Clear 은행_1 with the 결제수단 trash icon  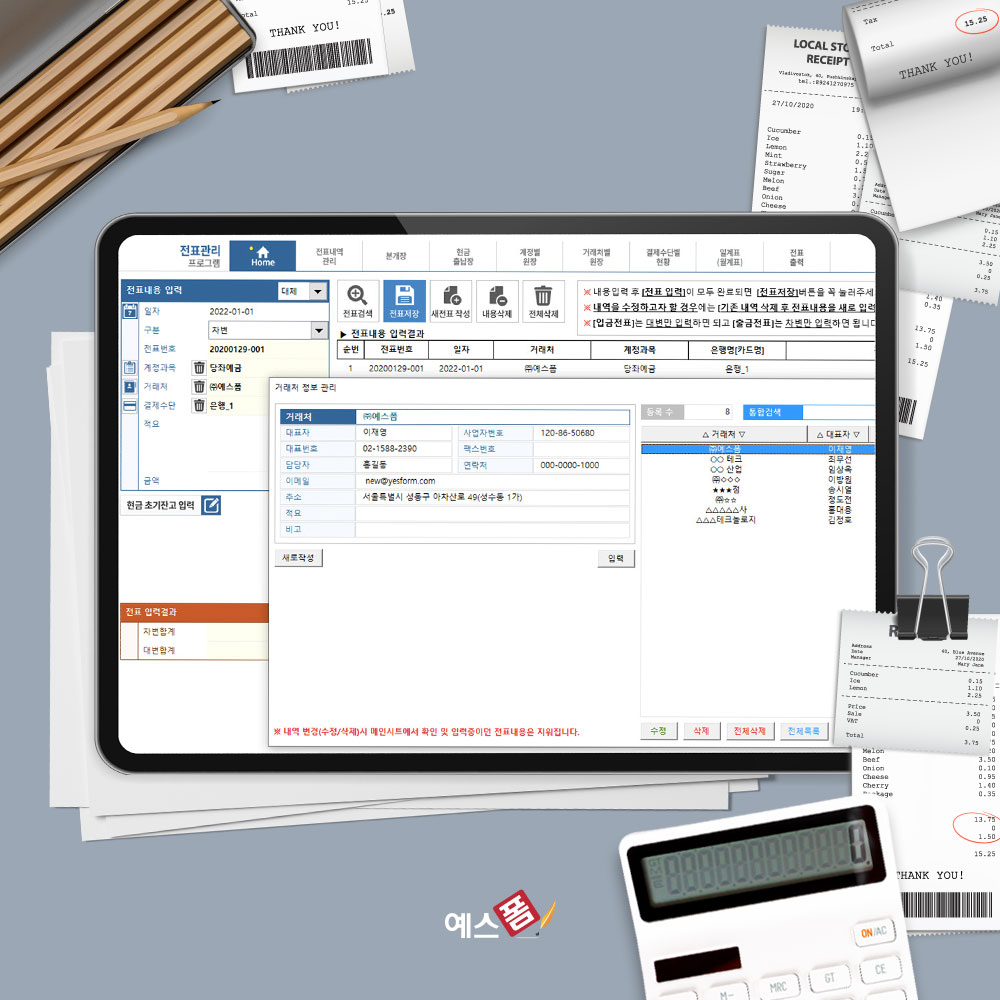coord(199,406)
